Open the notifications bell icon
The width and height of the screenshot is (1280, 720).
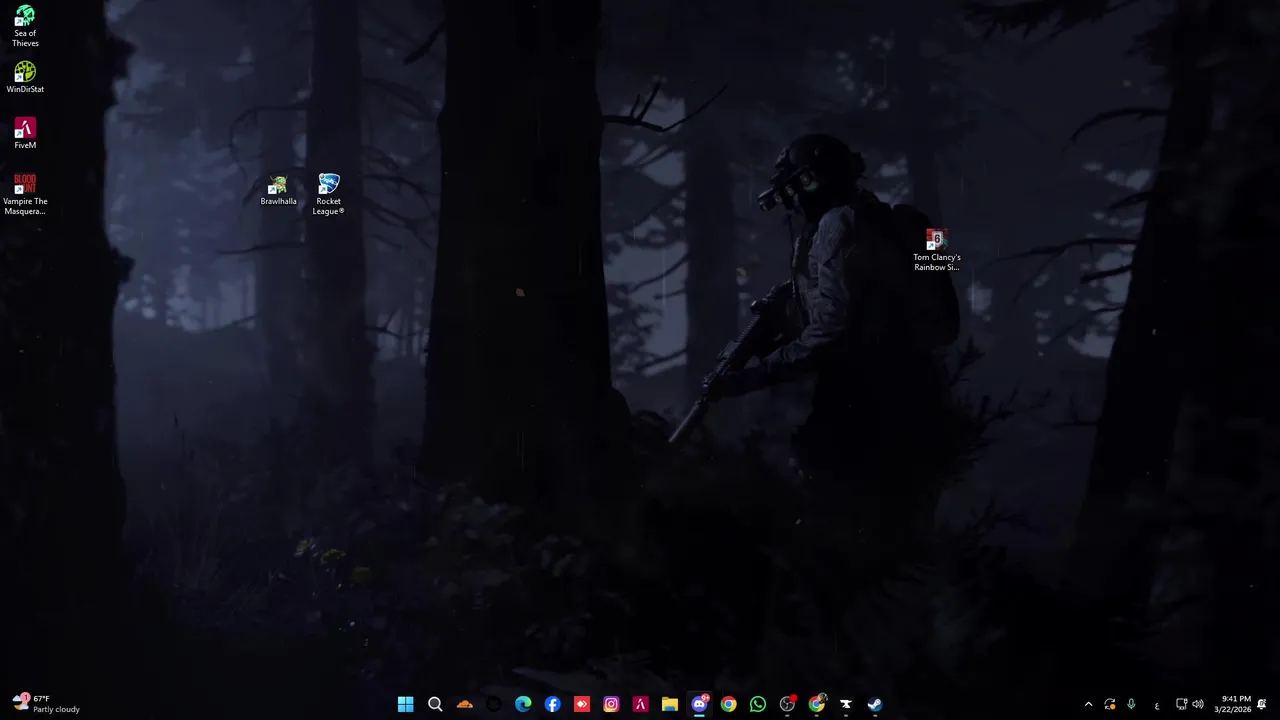pos(1262,704)
